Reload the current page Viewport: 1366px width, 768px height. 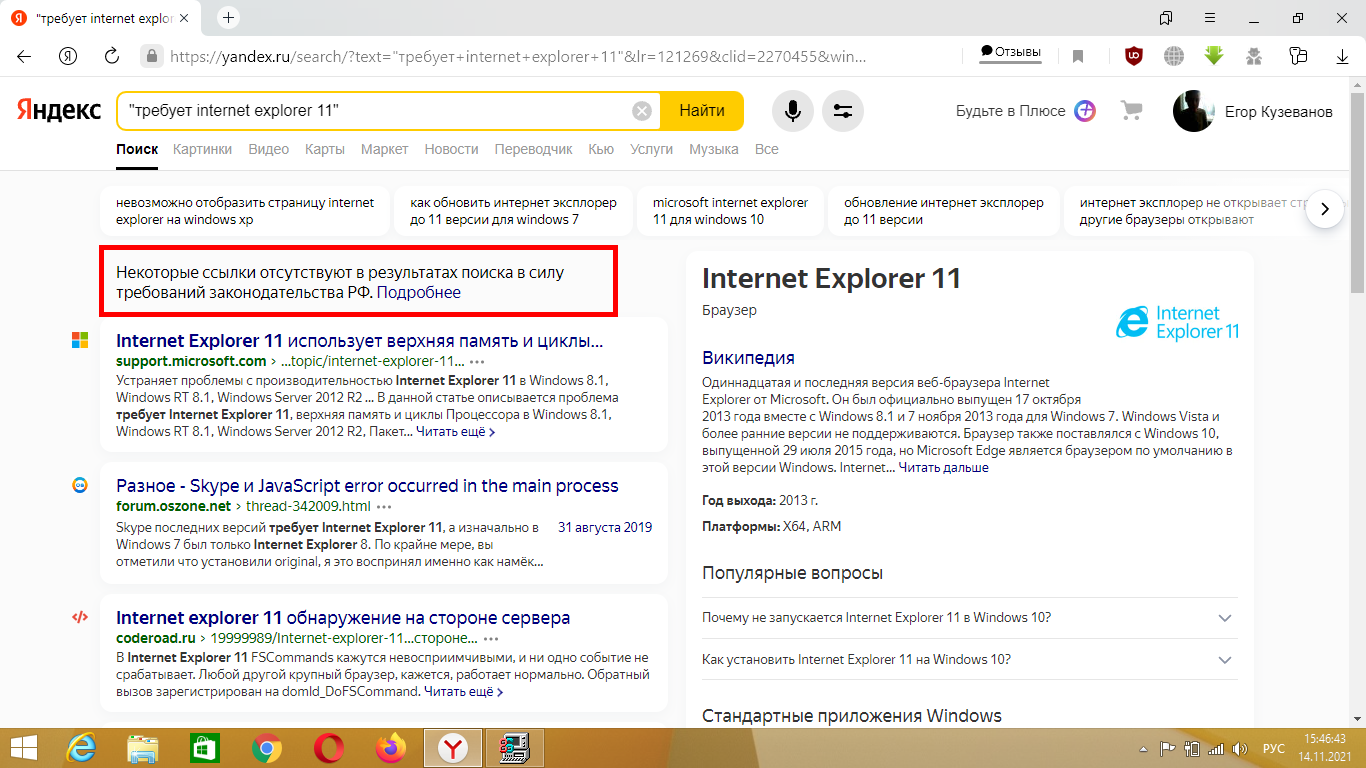click(x=112, y=56)
